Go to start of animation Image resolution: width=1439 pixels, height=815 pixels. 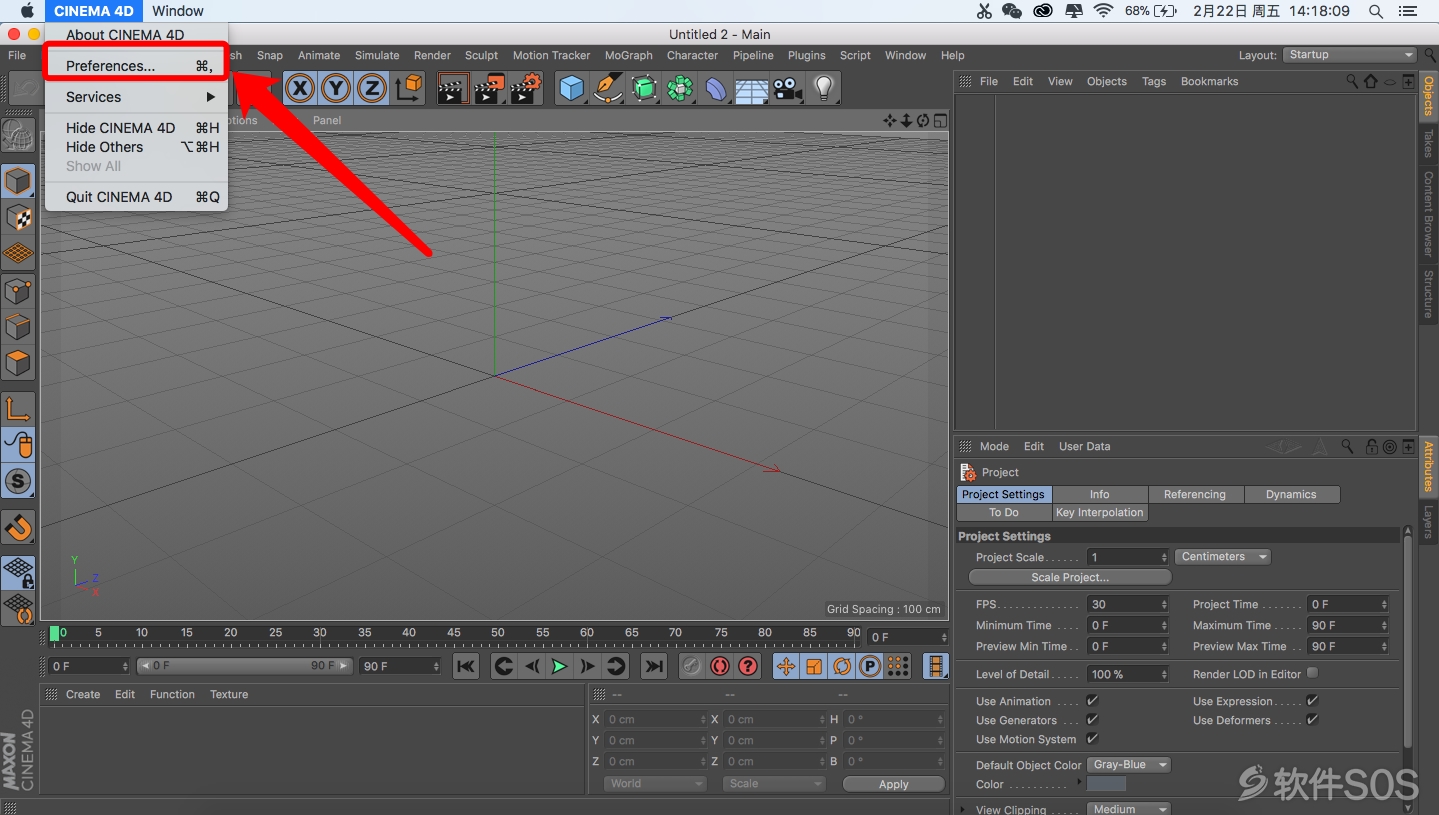click(466, 666)
